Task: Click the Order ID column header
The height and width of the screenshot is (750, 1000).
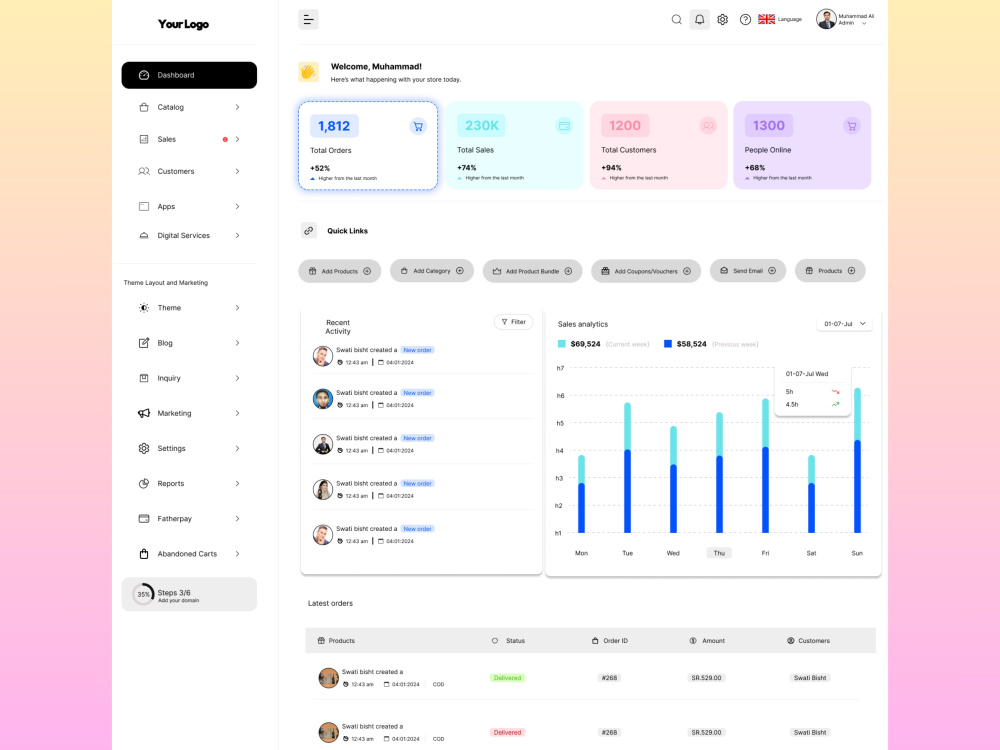Action: tap(610, 641)
